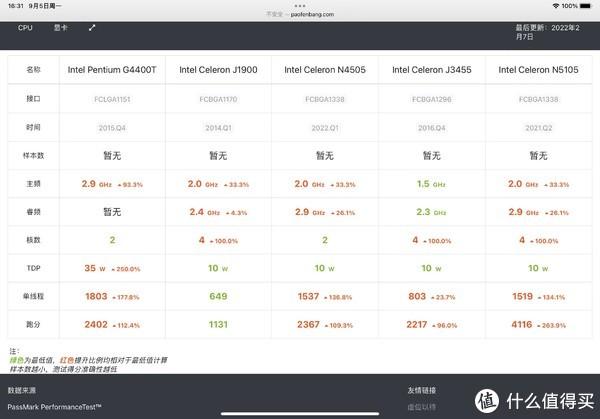Click FCLGA1151 socket cell

pyautogui.click(x=112, y=99)
